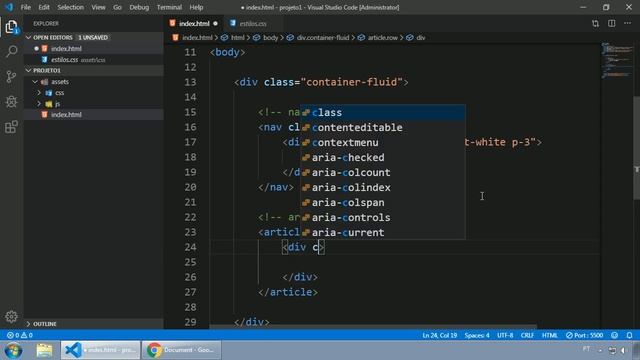Viewport: 640px width, 360px height.
Task: Click the Ln 24, Col 19 status item
Action: 440,335
